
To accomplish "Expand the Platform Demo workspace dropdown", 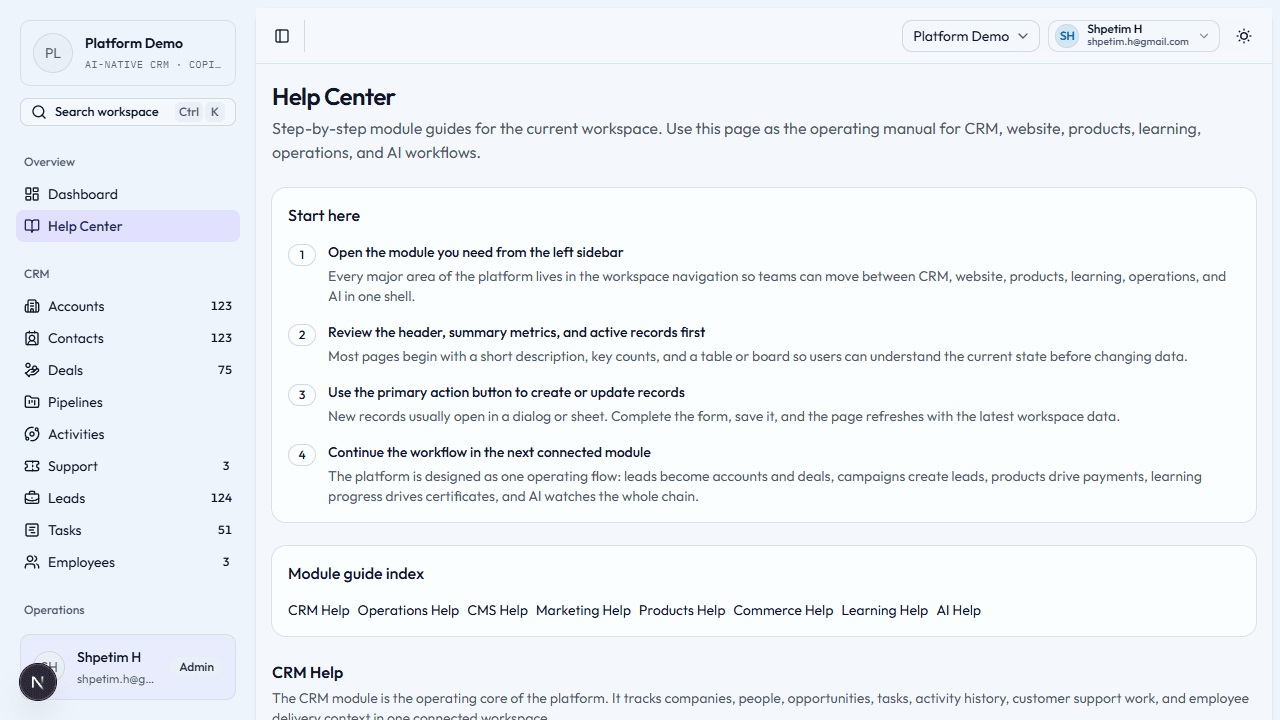I will point(970,36).
